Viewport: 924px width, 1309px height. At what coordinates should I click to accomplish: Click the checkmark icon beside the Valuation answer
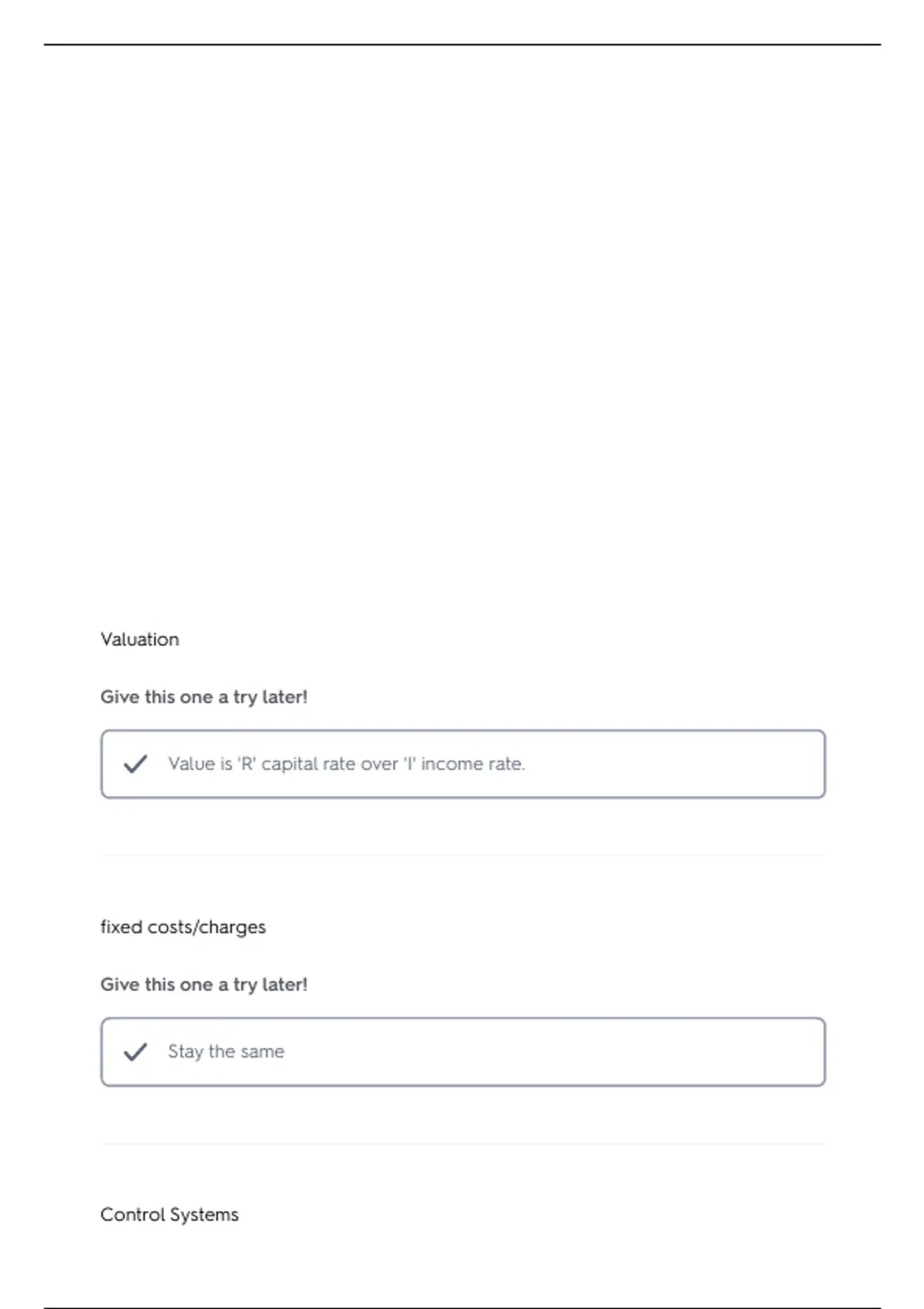click(136, 764)
